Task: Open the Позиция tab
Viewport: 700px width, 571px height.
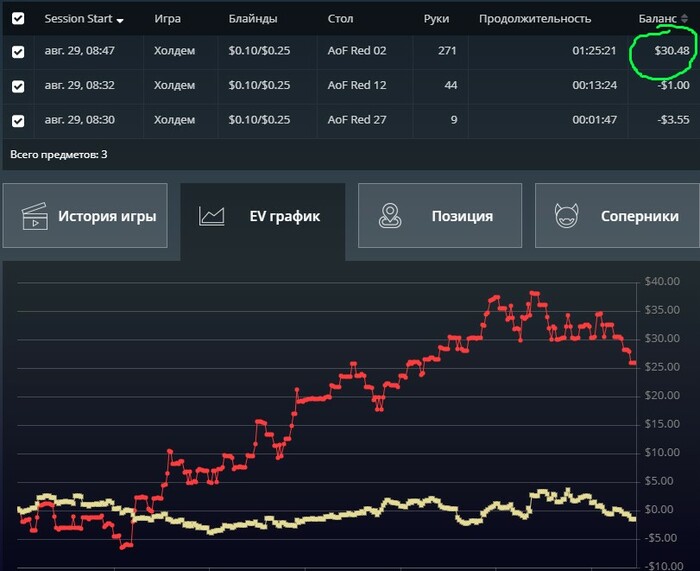Action: click(440, 216)
